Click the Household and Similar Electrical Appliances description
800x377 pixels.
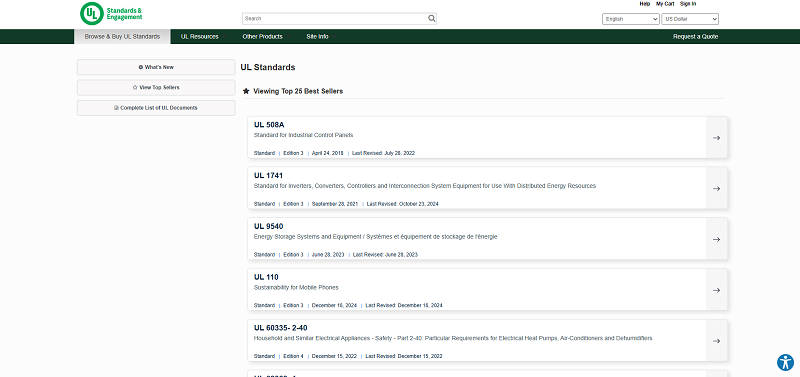click(x=453, y=339)
